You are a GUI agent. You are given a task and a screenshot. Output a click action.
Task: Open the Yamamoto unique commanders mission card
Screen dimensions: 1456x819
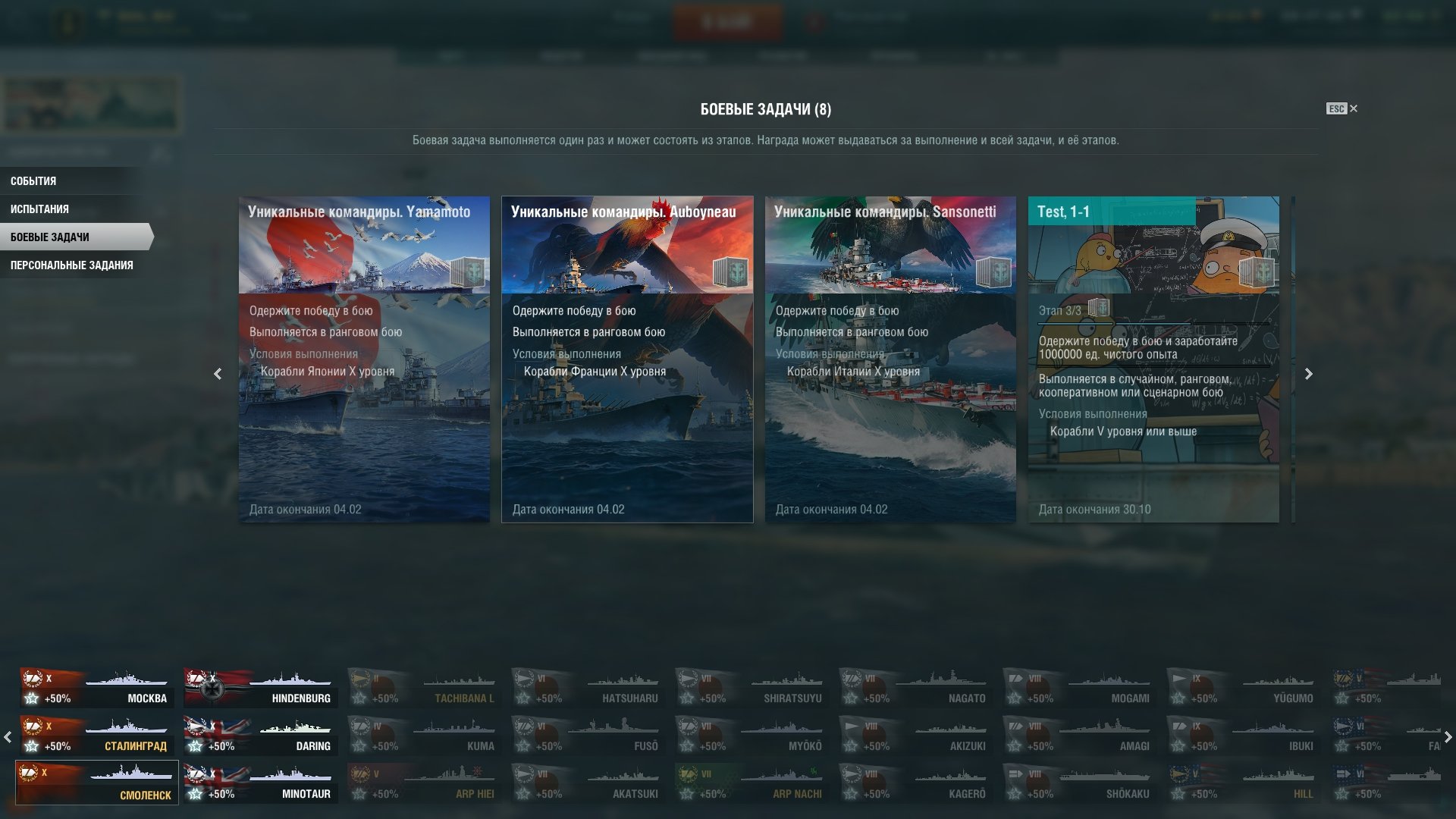pyautogui.click(x=364, y=359)
